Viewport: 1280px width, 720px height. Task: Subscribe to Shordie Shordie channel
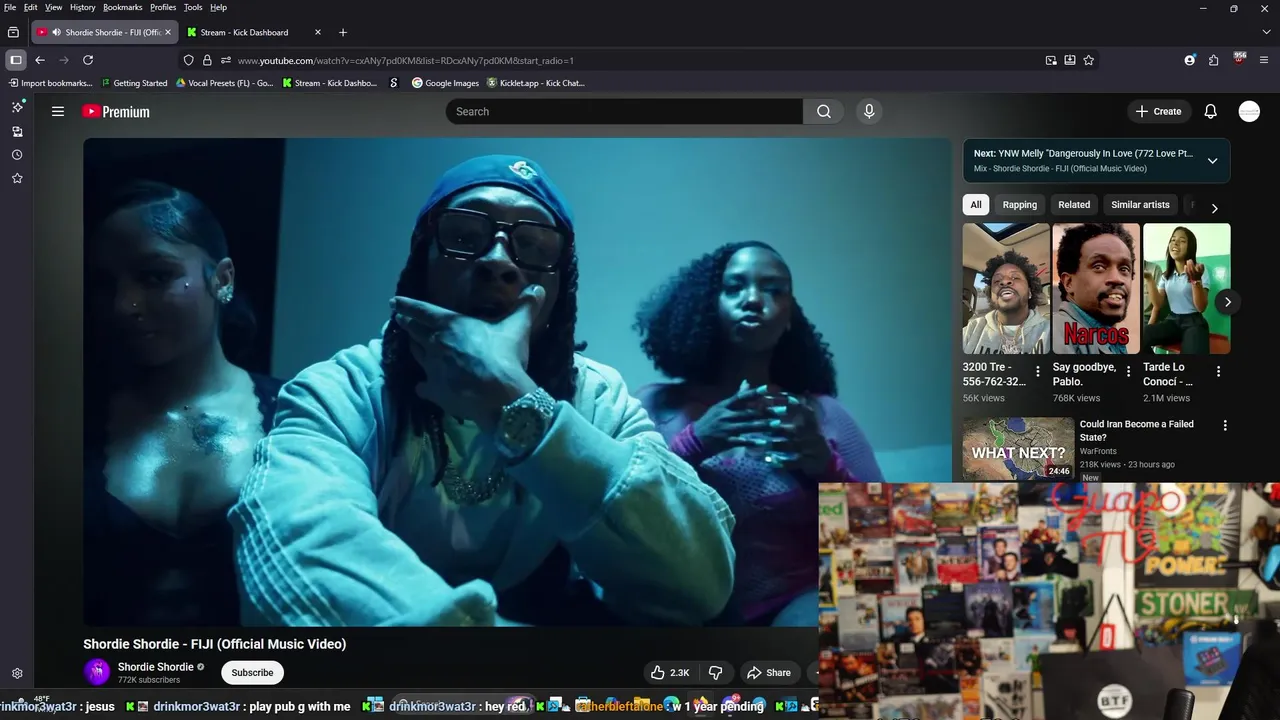coord(252,673)
